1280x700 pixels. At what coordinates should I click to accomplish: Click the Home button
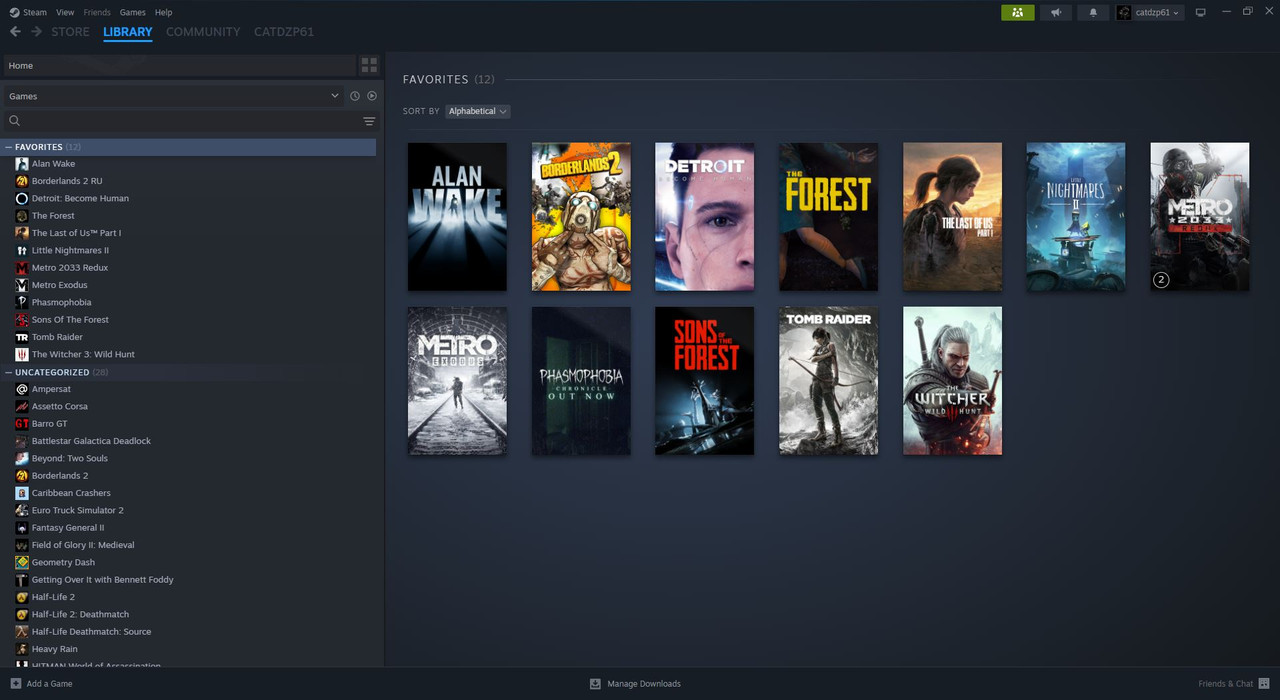(x=179, y=65)
